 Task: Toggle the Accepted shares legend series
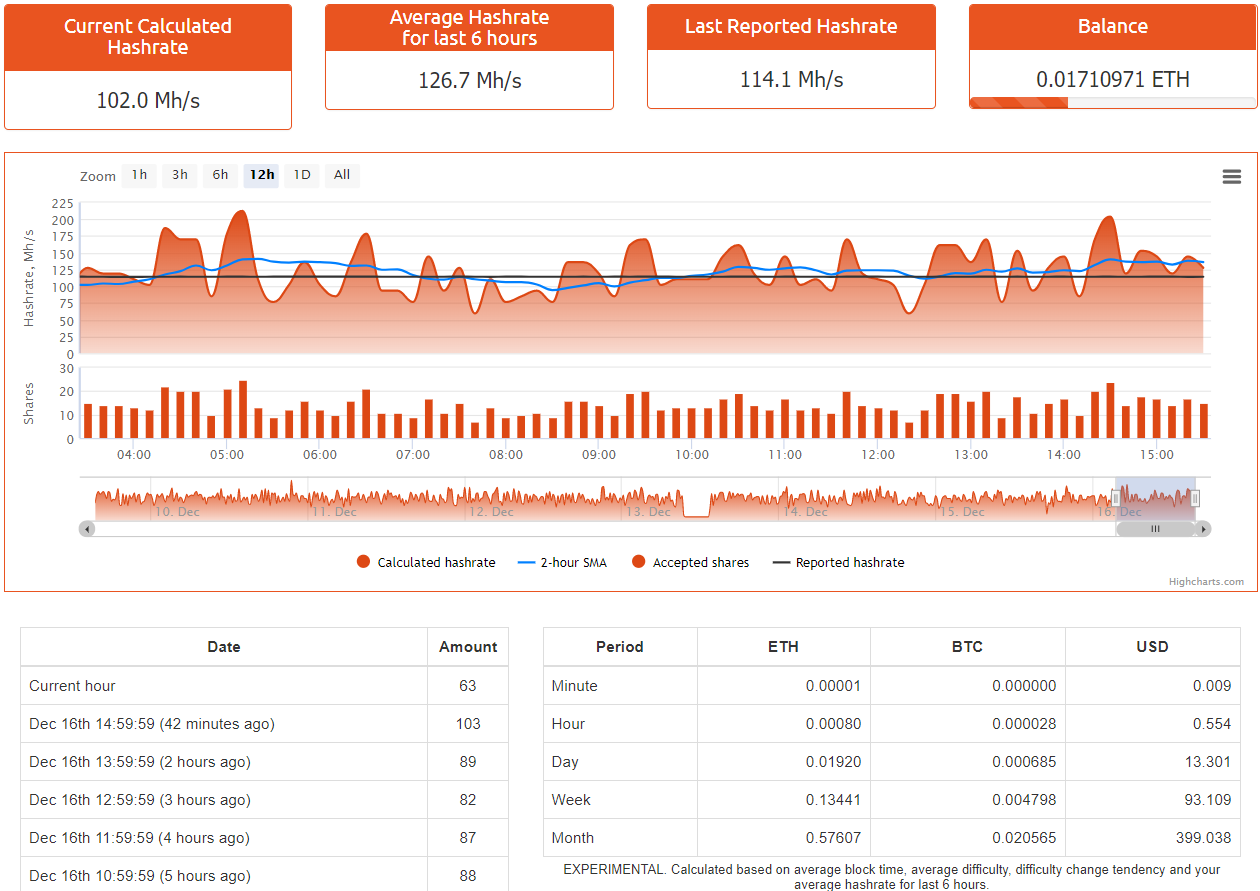pos(690,563)
